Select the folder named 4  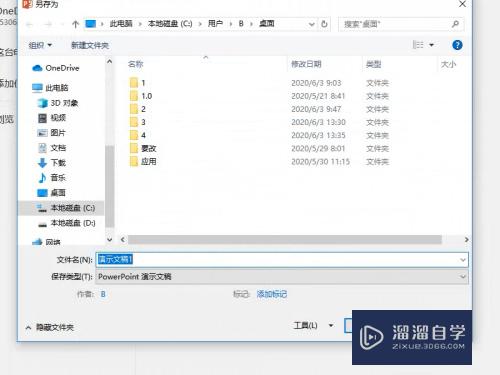138,135
